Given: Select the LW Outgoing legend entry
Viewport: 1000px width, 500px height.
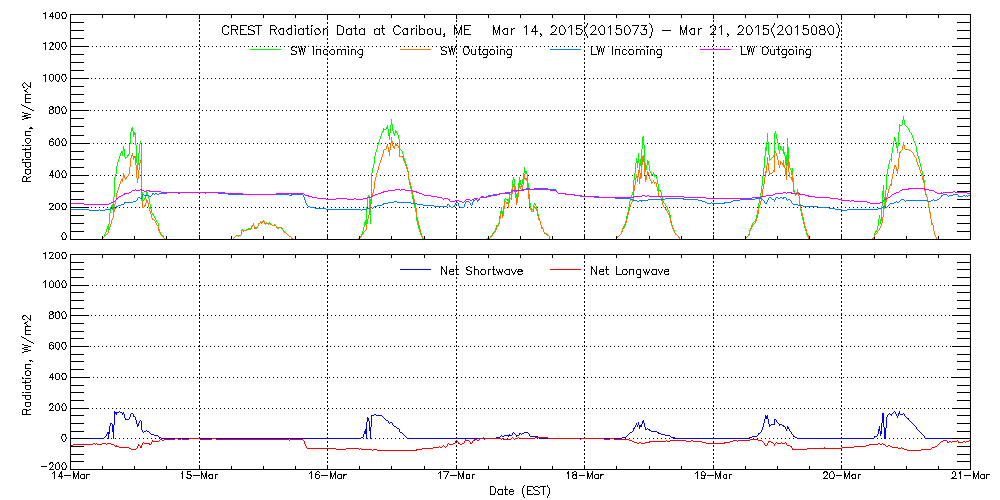Looking at the screenshot, I should coord(775,51).
